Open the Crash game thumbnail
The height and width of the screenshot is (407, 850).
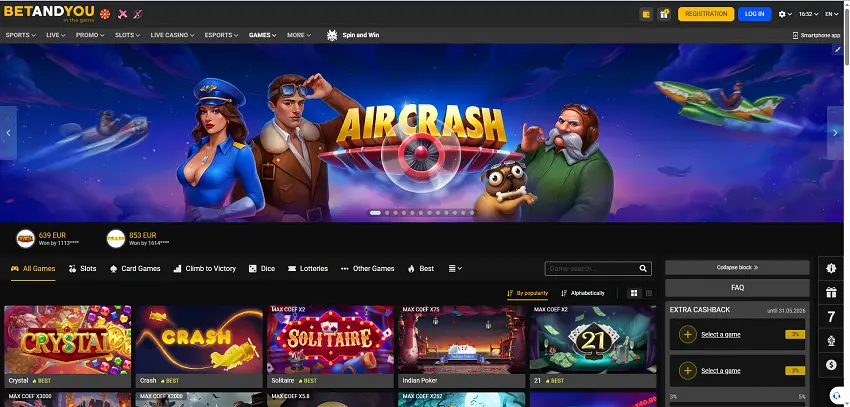(x=199, y=340)
